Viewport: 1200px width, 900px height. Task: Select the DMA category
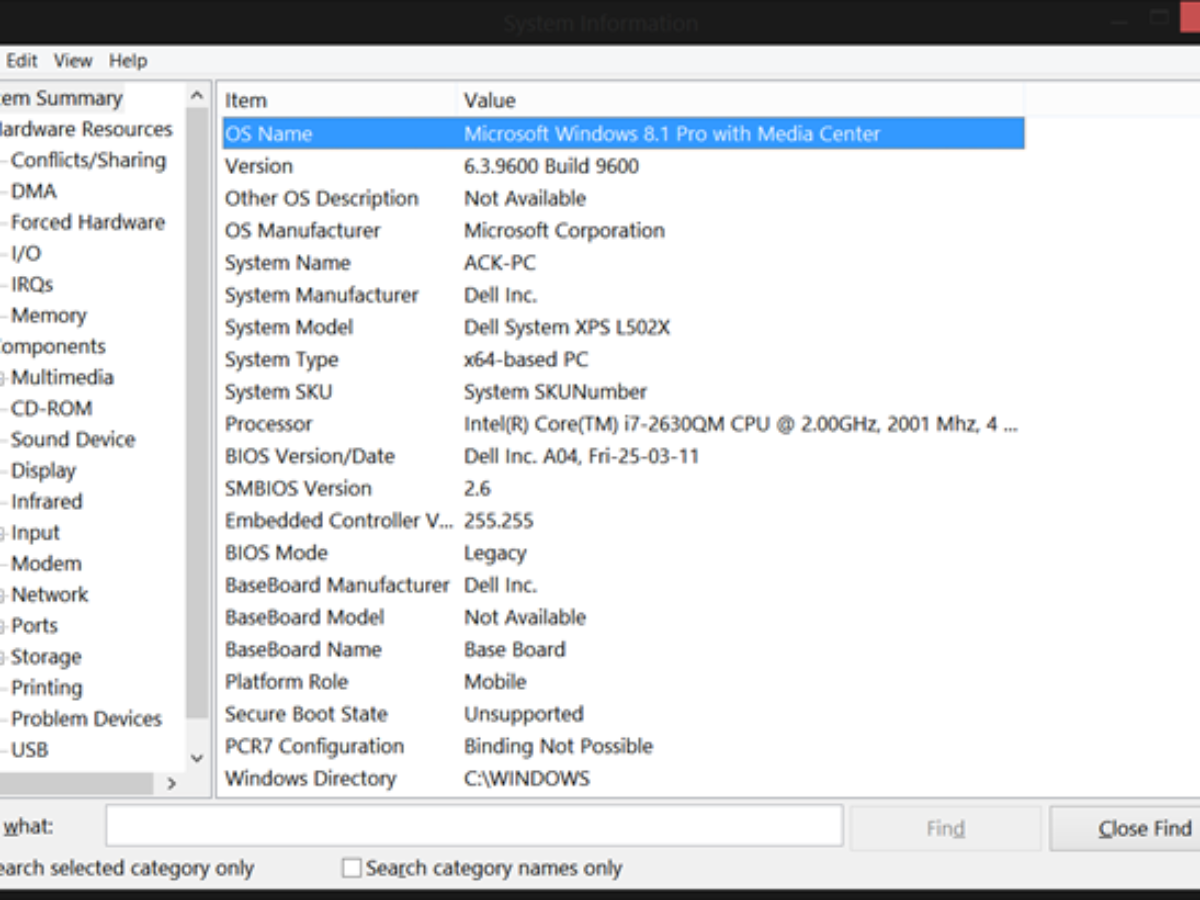tap(34, 191)
